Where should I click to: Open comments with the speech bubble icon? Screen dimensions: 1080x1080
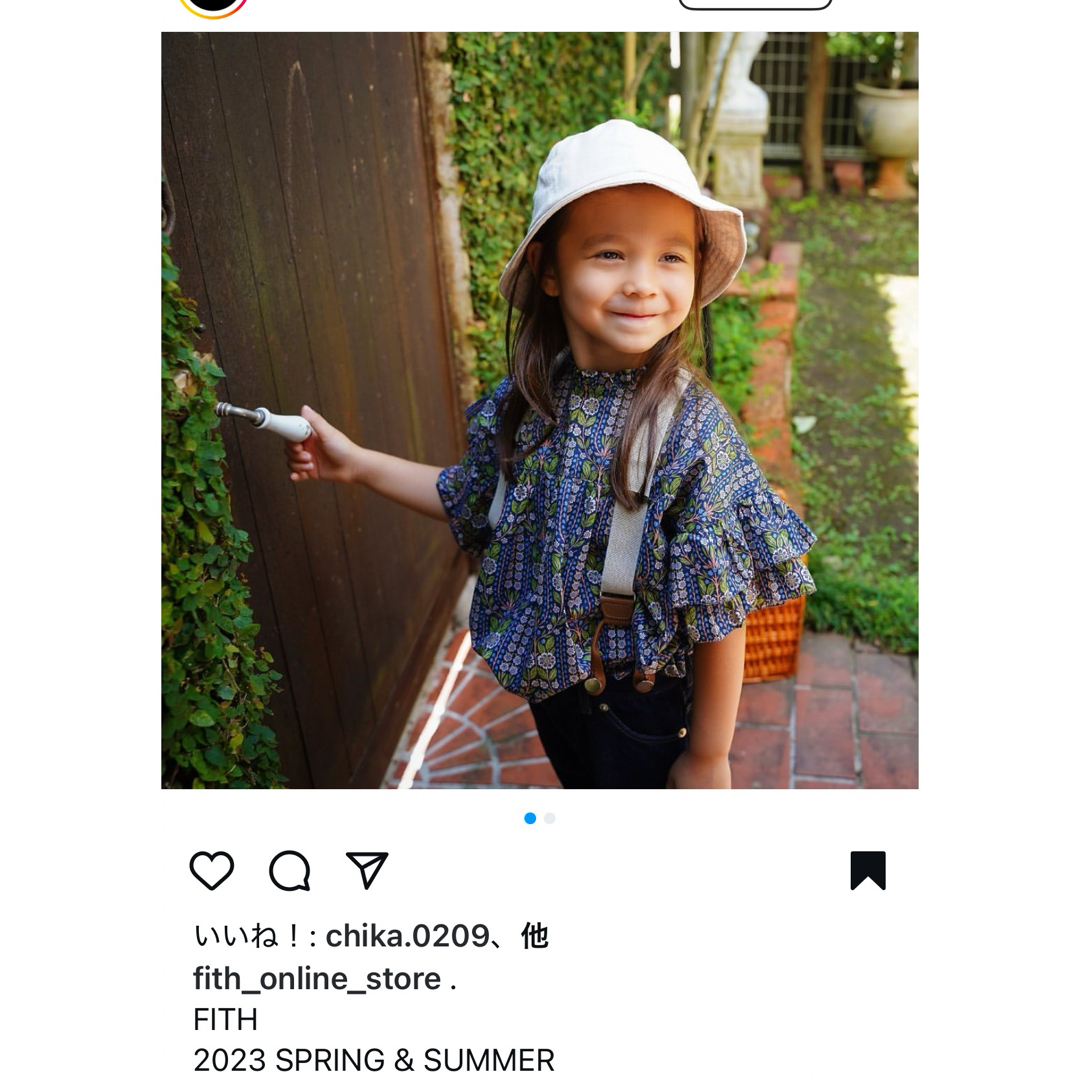point(289,871)
